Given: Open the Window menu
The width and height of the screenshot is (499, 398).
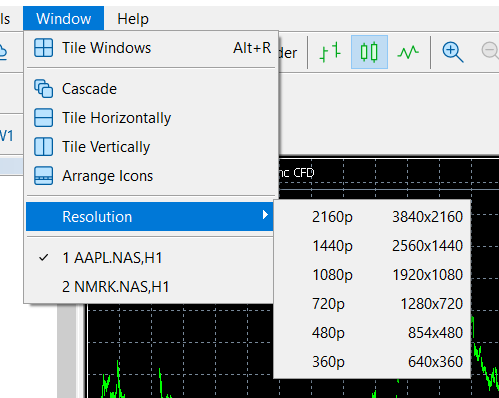Looking at the screenshot, I should (63, 18).
